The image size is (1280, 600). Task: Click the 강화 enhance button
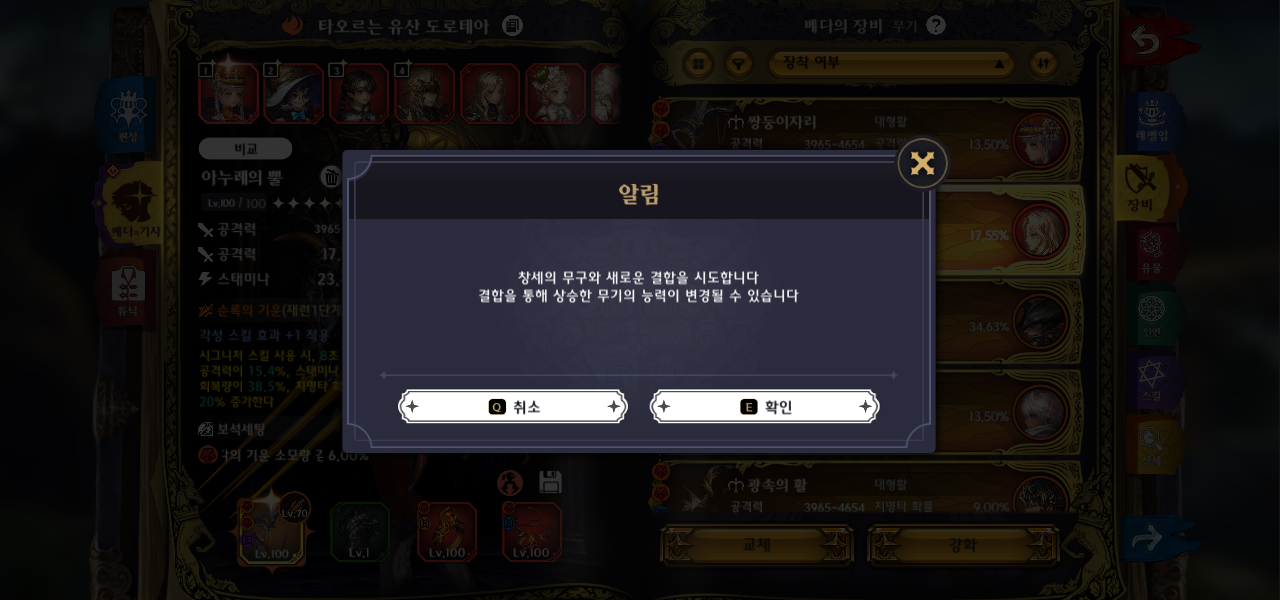coord(963,545)
